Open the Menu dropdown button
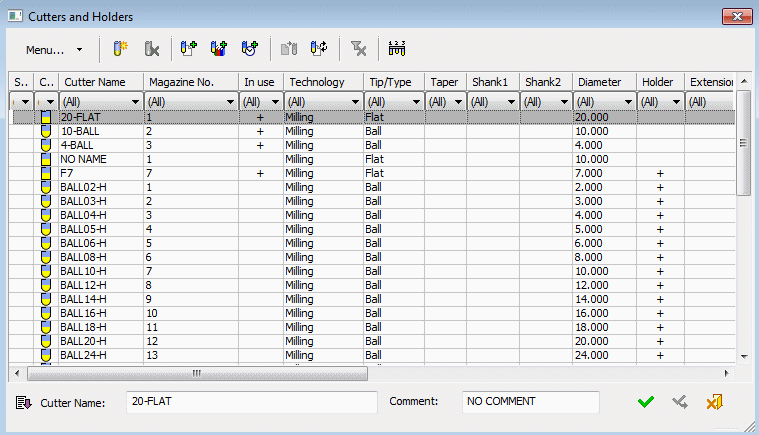 click(x=54, y=49)
